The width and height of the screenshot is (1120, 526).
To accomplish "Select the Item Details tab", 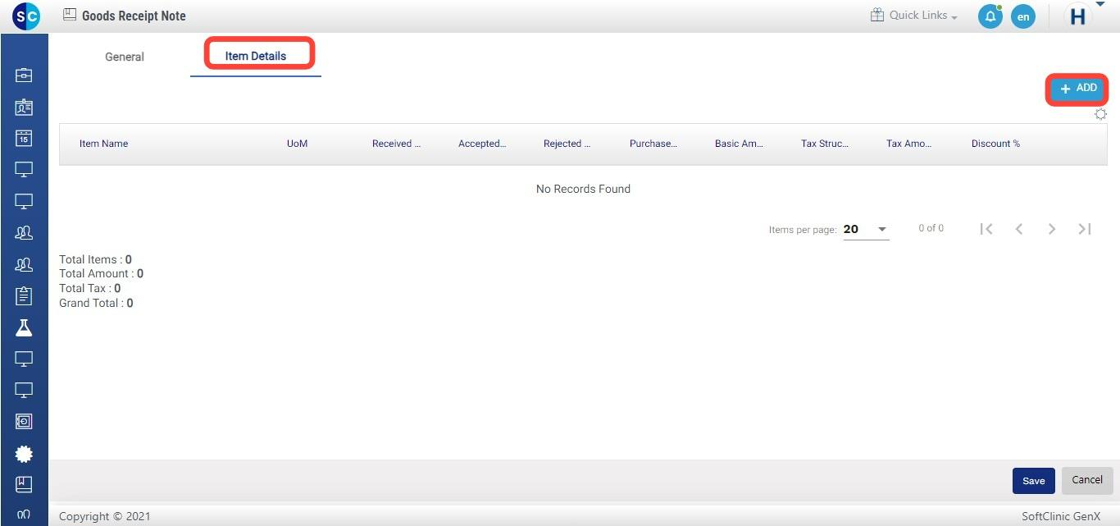I will (256, 56).
